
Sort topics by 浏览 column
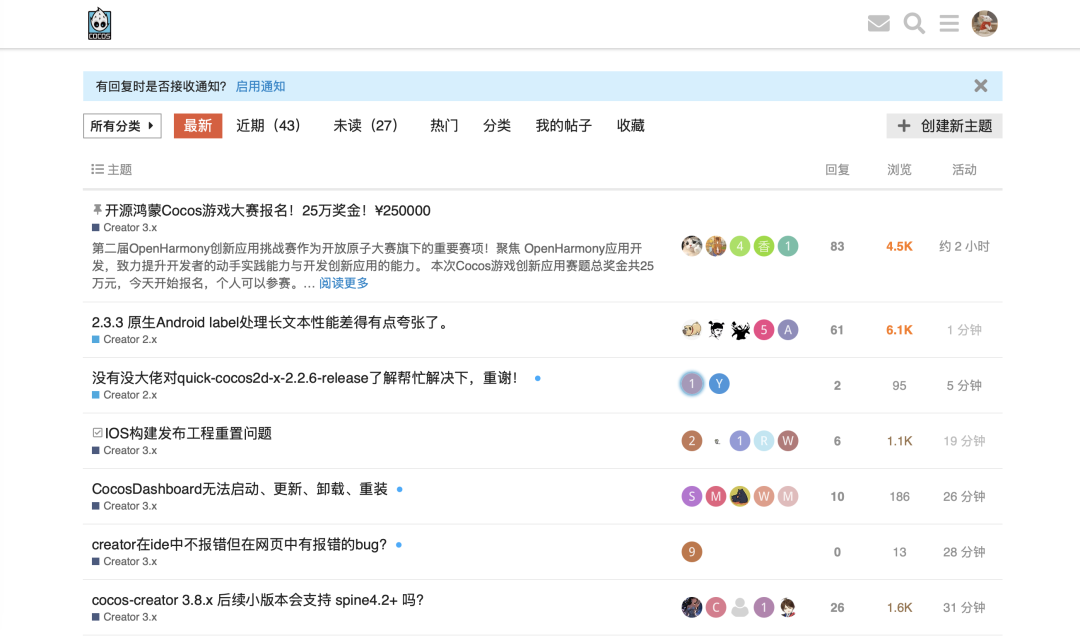pyautogui.click(x=899, y=169)
